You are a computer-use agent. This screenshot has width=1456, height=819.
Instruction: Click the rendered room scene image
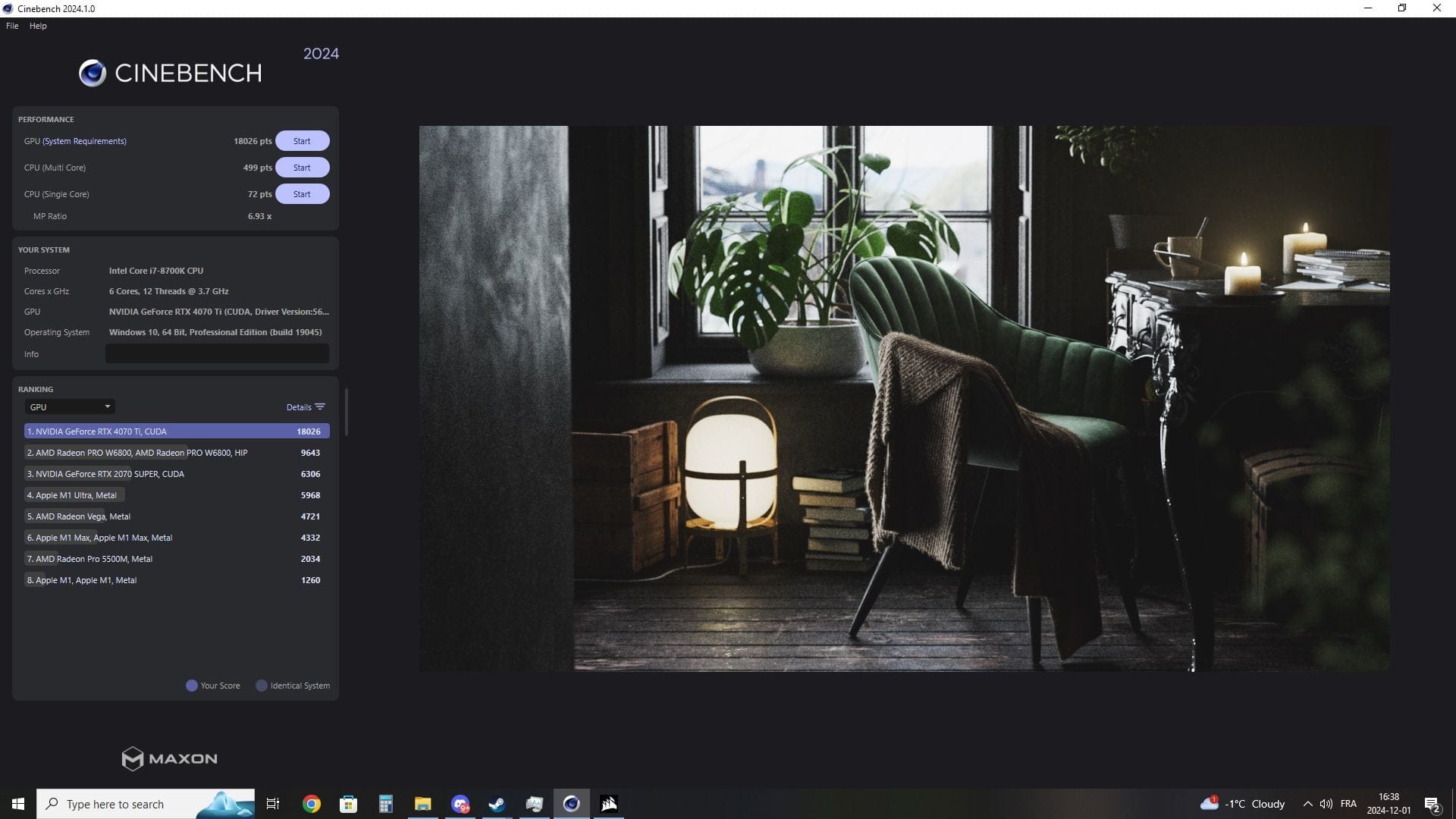coord(905,399)
